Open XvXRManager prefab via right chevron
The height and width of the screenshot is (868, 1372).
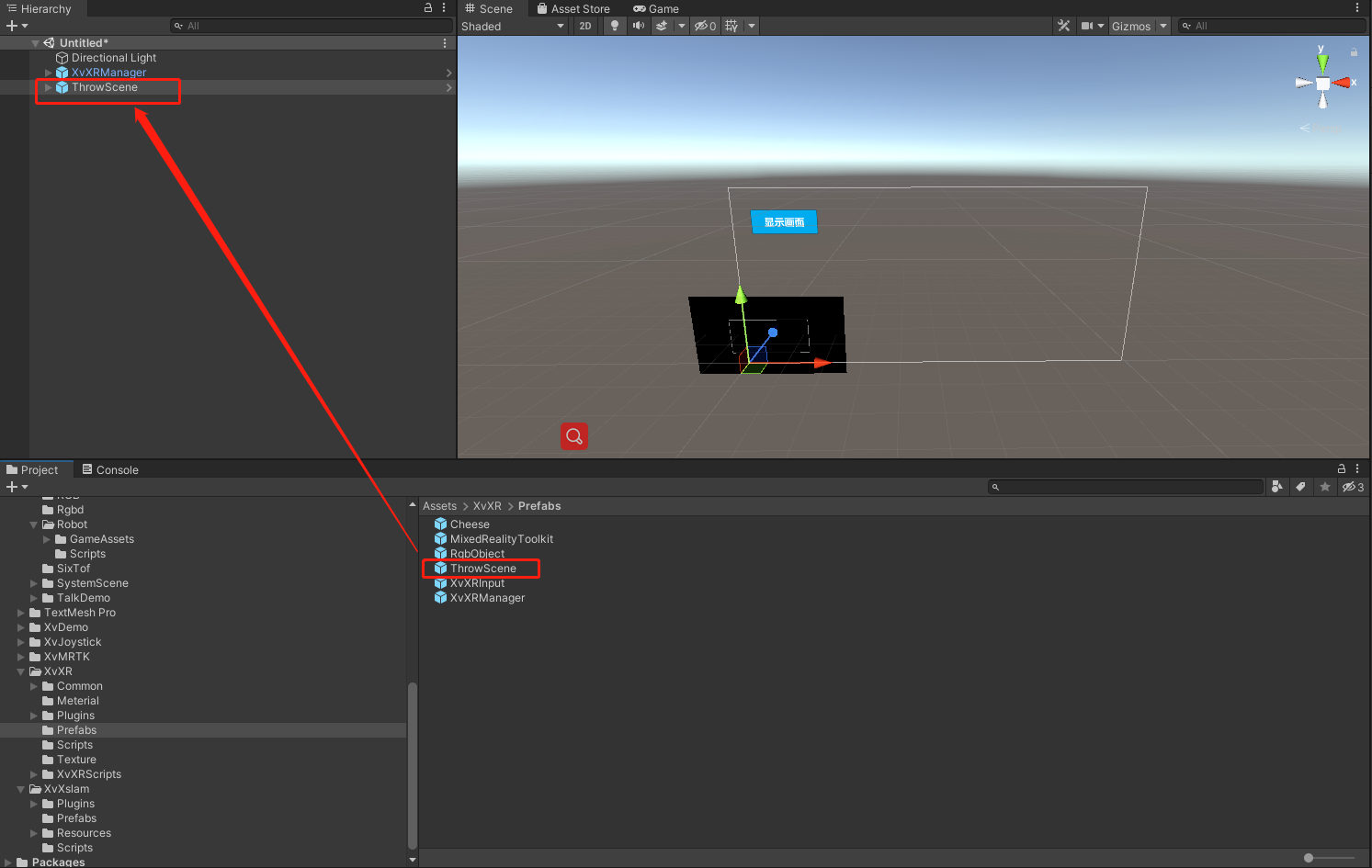click(x=448, y=73)
